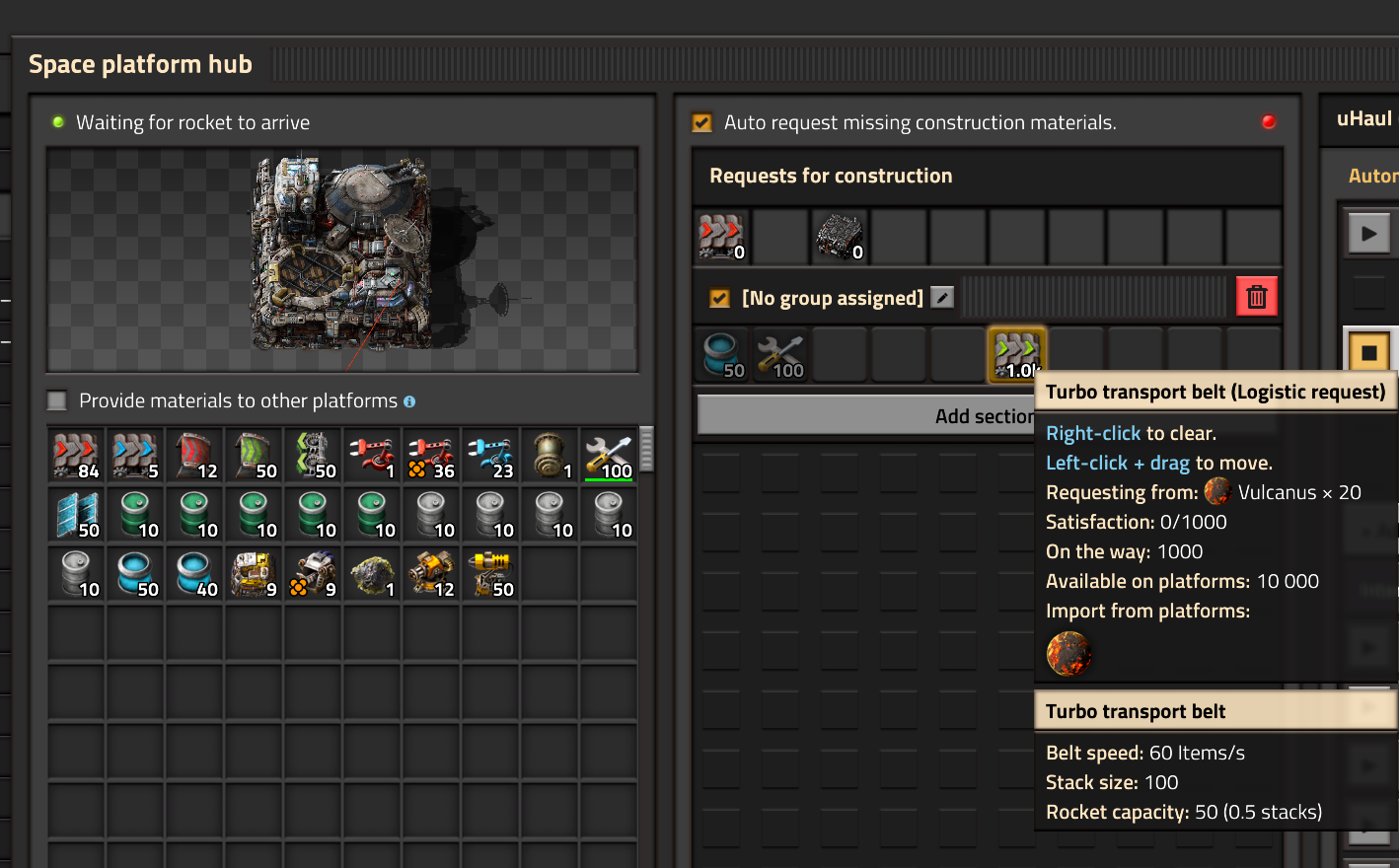Viewport: 1399px width, 868px height.
Task: Click the red status indicator next to auto request
Action: [x=1269, y=121]
